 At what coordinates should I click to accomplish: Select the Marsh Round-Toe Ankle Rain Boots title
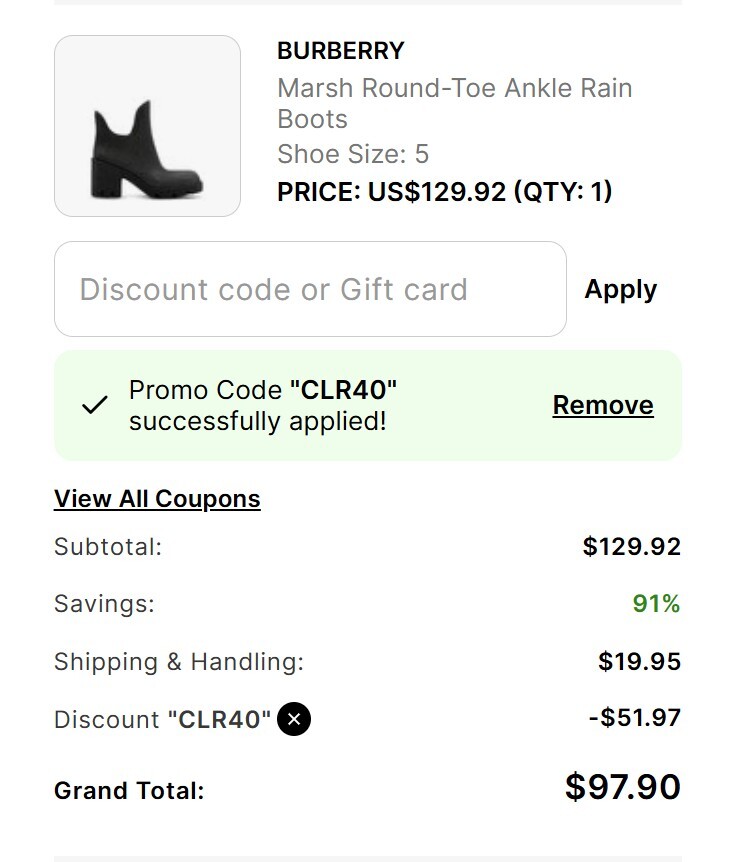click(455, 103)
